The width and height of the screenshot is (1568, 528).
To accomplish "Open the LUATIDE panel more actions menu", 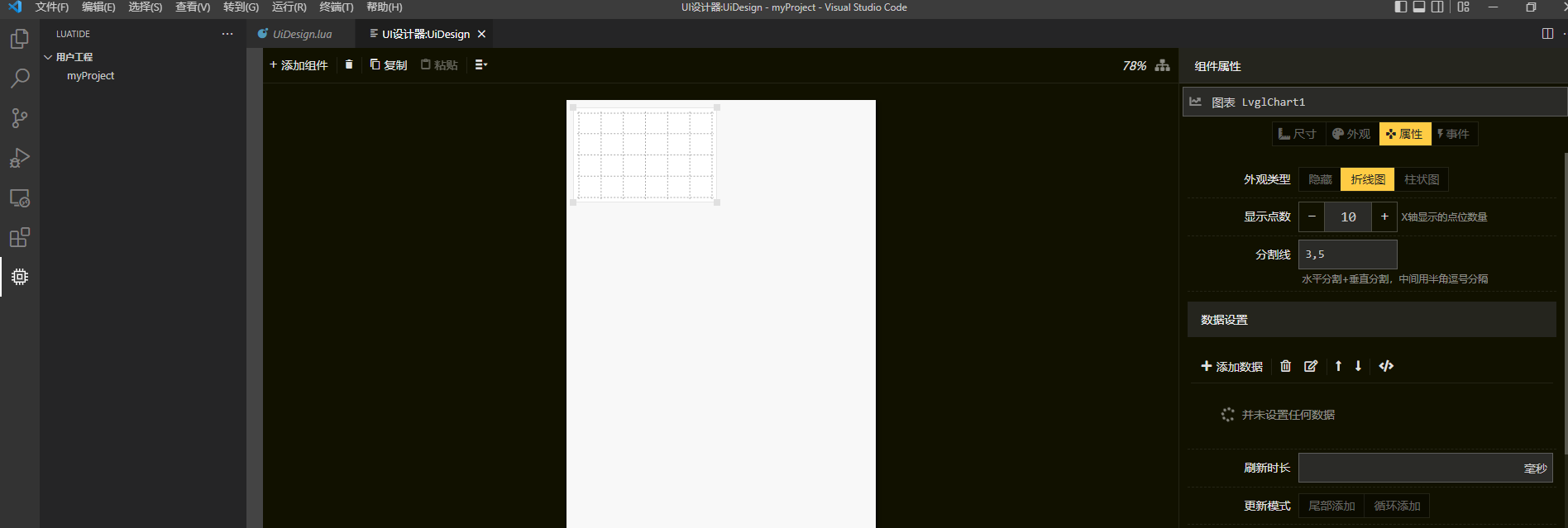I will [x=227, y=34].
